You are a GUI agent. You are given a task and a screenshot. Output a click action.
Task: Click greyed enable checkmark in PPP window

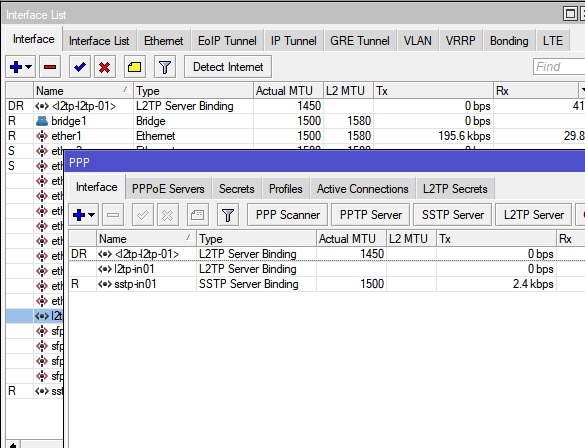(x=143, y=215)
